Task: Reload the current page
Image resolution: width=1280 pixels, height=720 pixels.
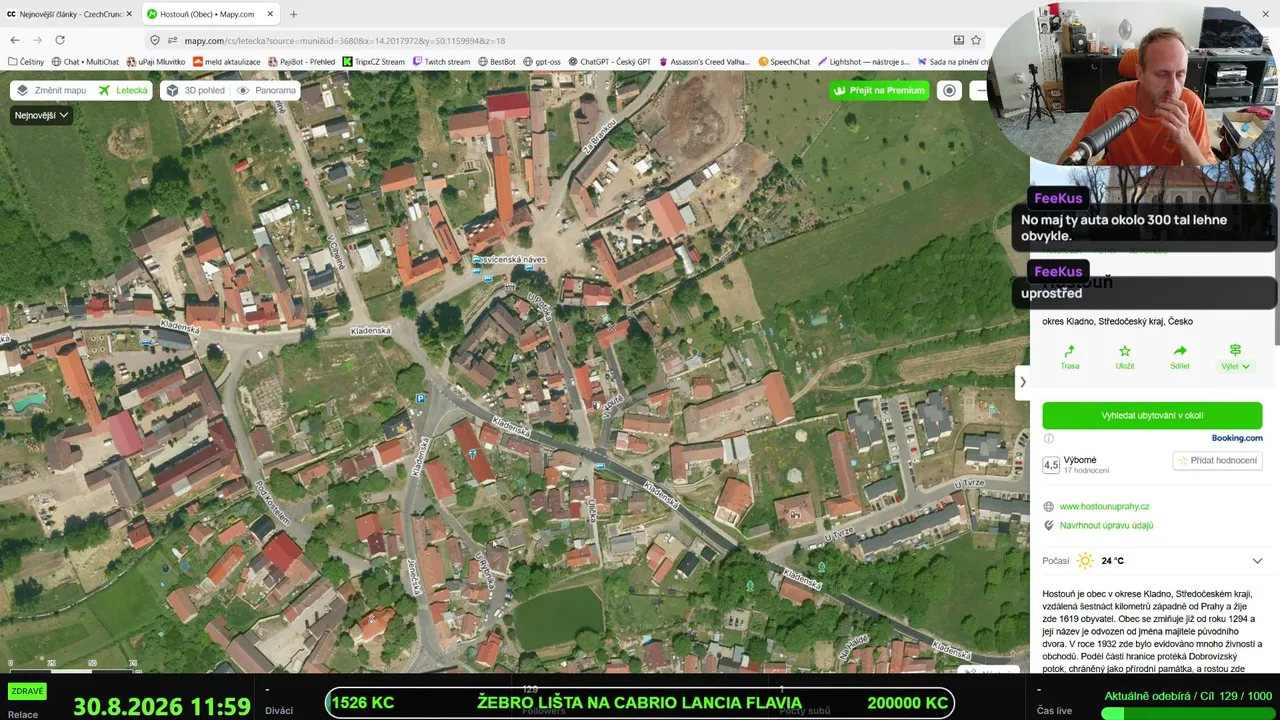Action: click(x=60, y=40)
